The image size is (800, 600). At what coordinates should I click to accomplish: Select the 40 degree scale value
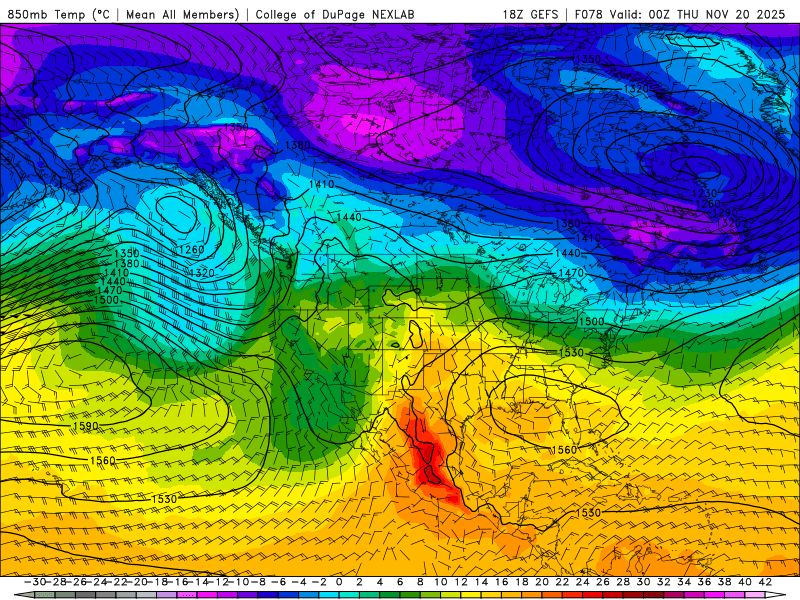(744, 582)
